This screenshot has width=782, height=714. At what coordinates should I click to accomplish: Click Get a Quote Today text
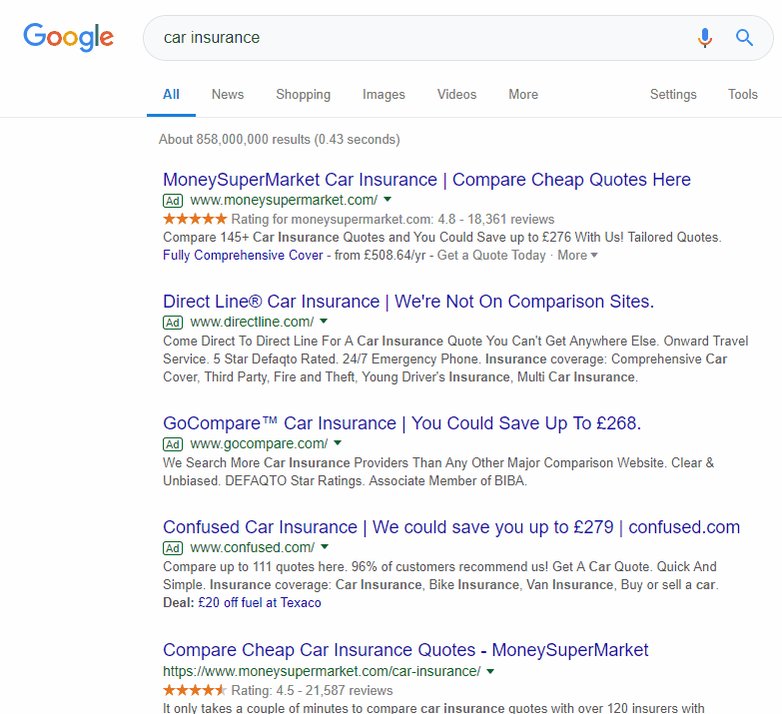click(x=491, y=255)
